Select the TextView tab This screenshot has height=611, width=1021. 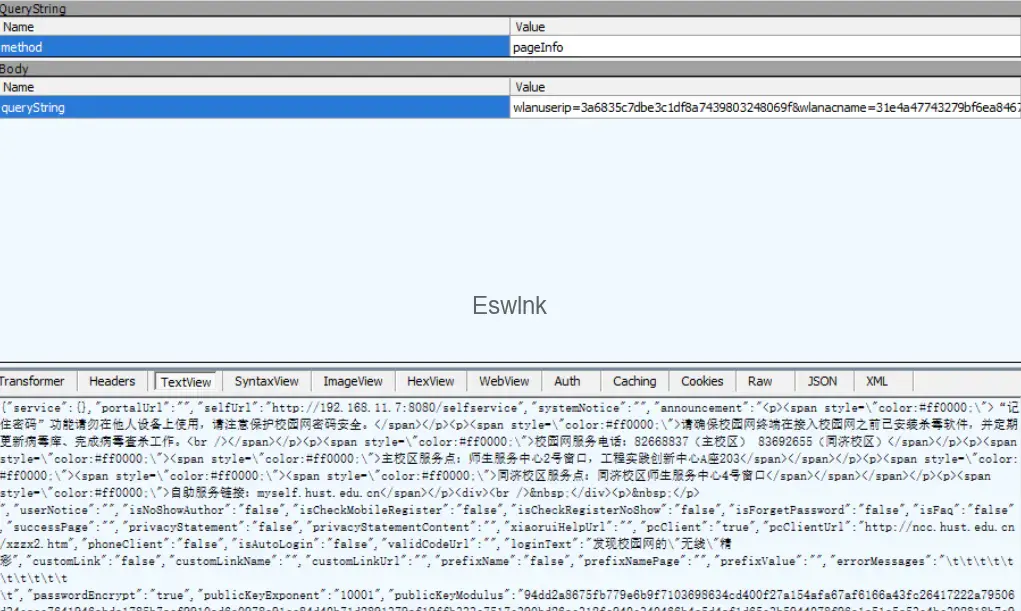186,382
